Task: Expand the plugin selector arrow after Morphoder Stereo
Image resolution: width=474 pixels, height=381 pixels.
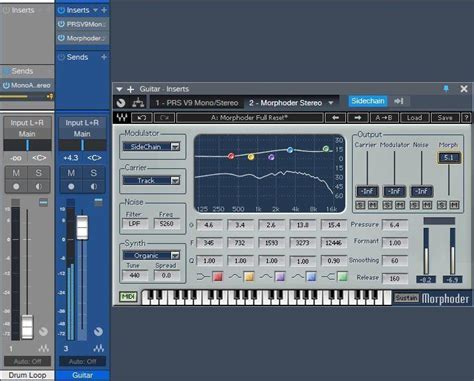Action: (331, 103)
